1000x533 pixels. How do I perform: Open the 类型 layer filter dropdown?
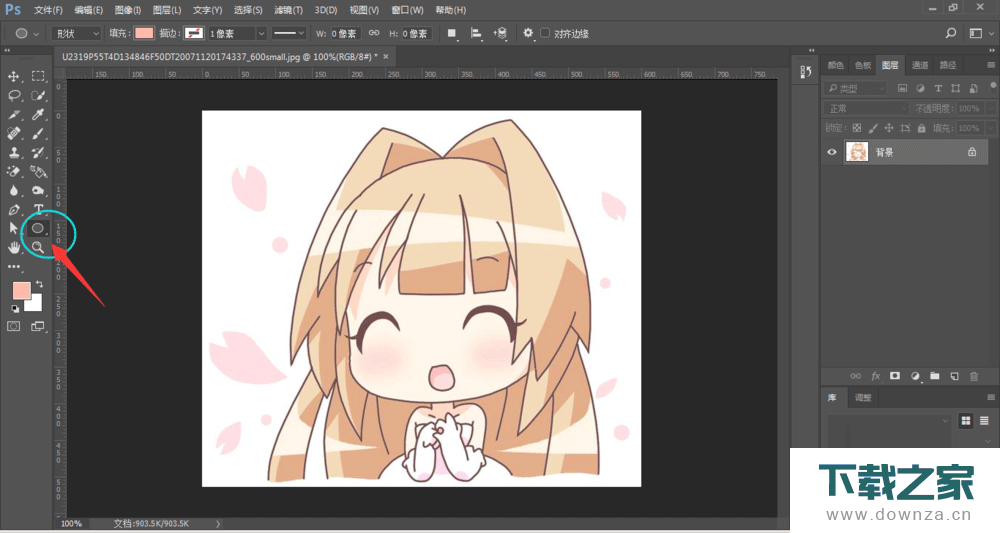coord(856,88)
